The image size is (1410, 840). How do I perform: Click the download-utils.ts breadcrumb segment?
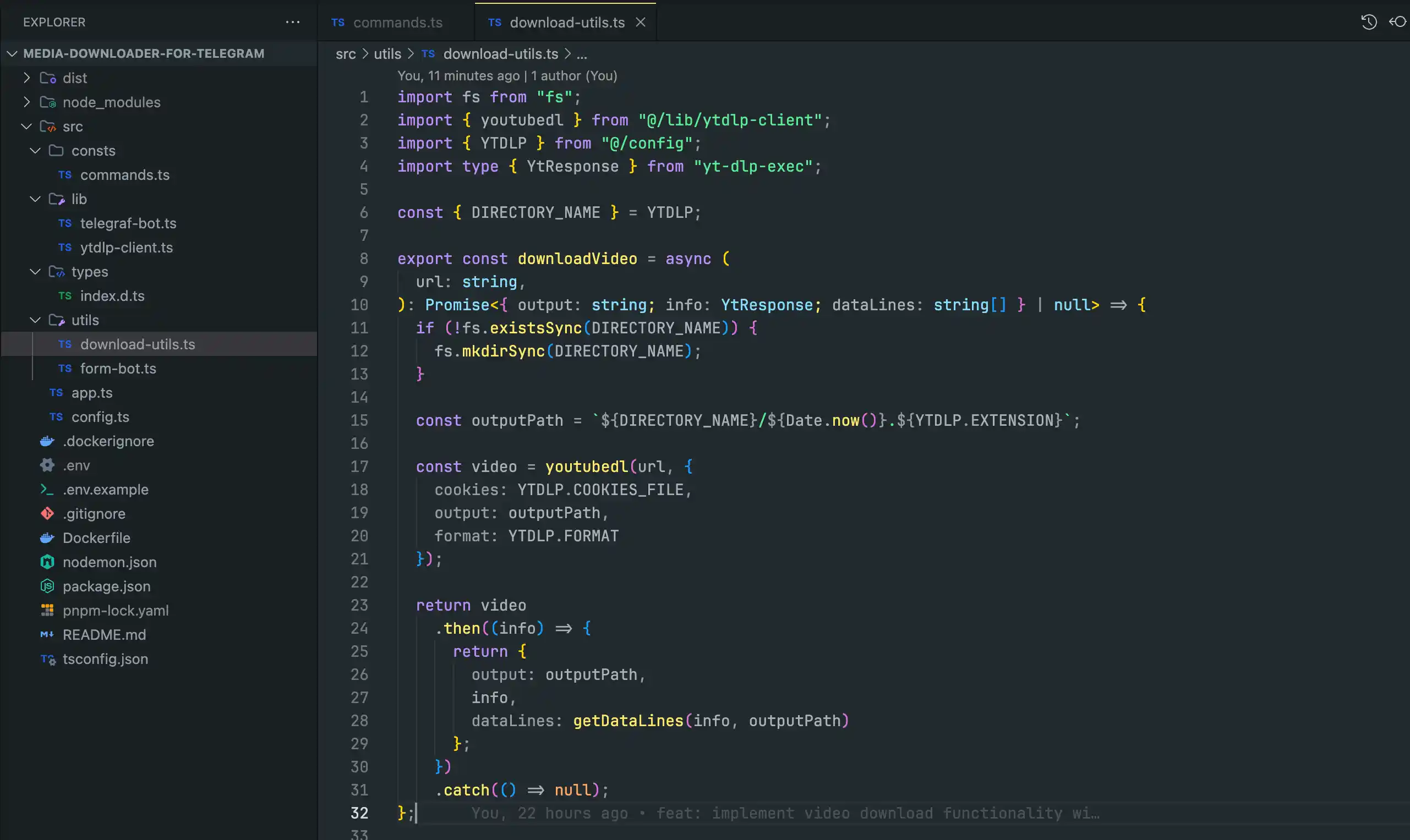[x=501, y=54]
